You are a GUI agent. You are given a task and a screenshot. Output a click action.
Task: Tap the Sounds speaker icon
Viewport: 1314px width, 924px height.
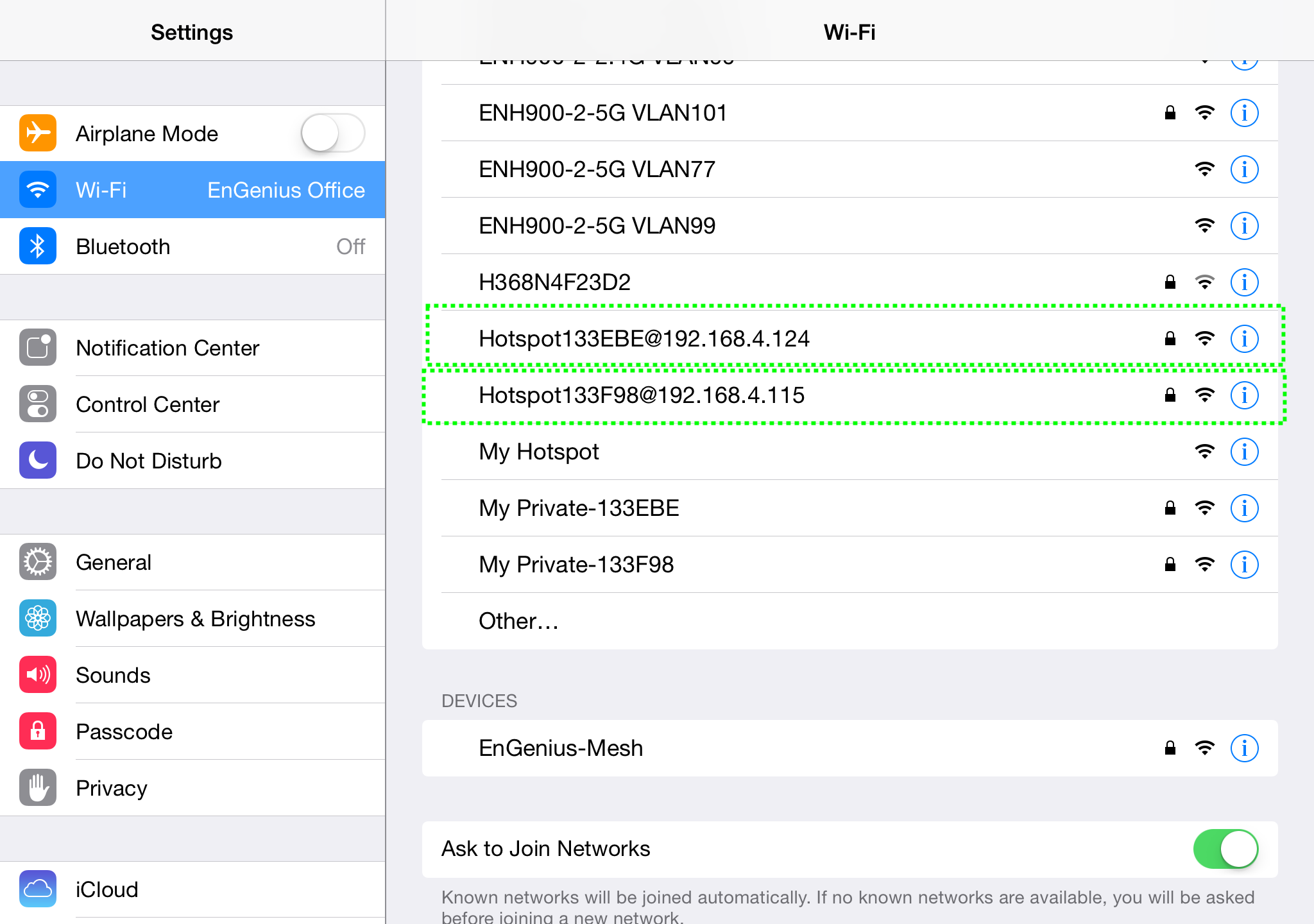tap(38, 674)
